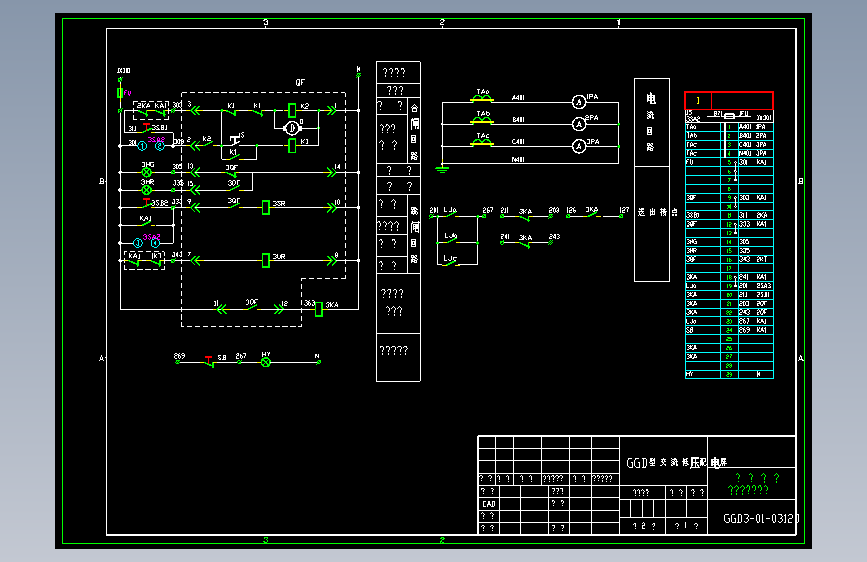Select the TAa current transformer symbol

pyautogui.click(x=482, y=98)
